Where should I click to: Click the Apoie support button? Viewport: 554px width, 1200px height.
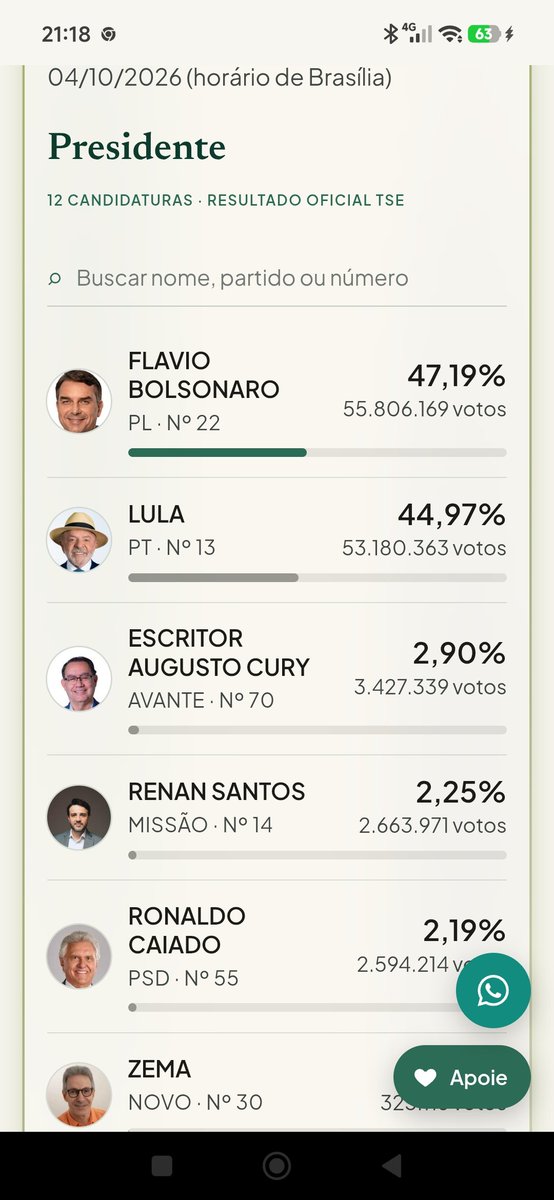coord(462,1078)
